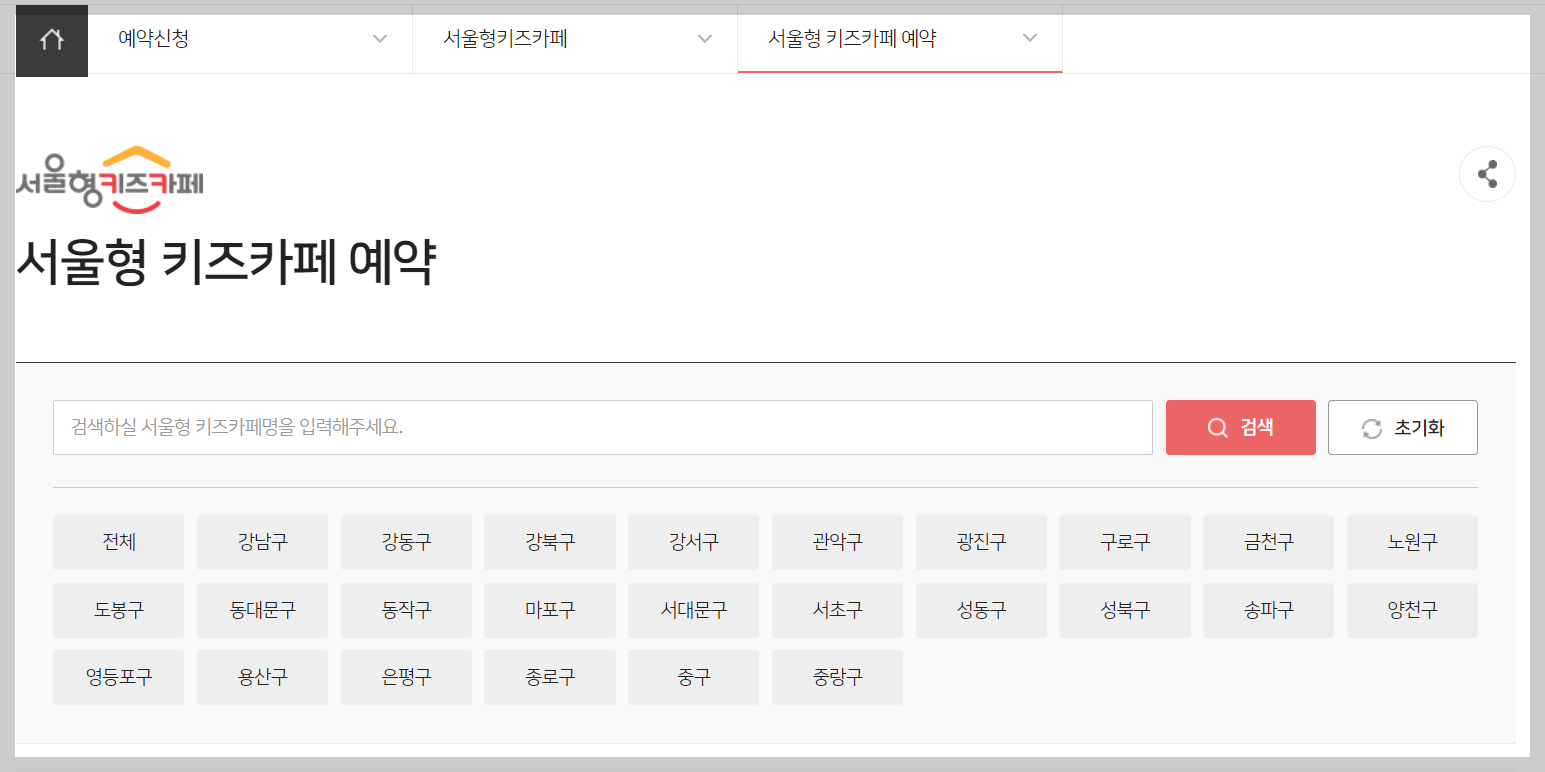Click the 영등포구 filter button
This screenshot has width=1545, height=772.
[x=118, y=677]
